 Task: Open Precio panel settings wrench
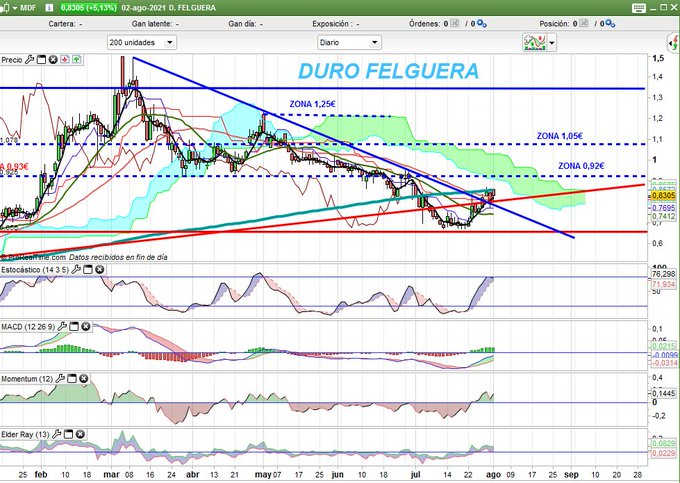pos(29,60)
